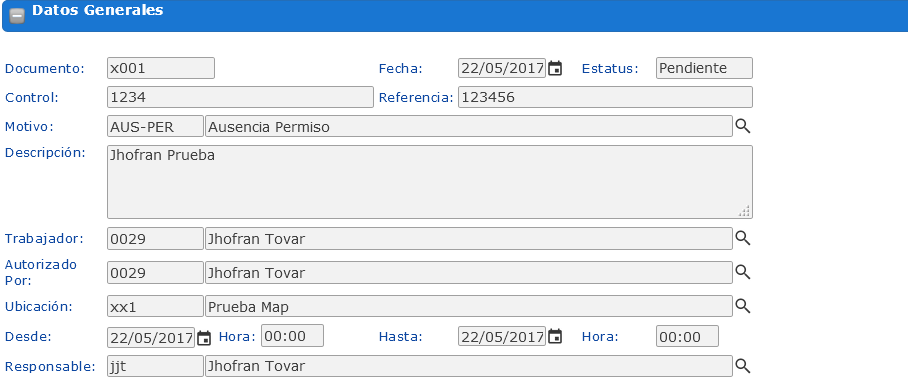Select the Responsable code field jjt
The width and height of the screenshot is (908, 392).
pos(155,366)
